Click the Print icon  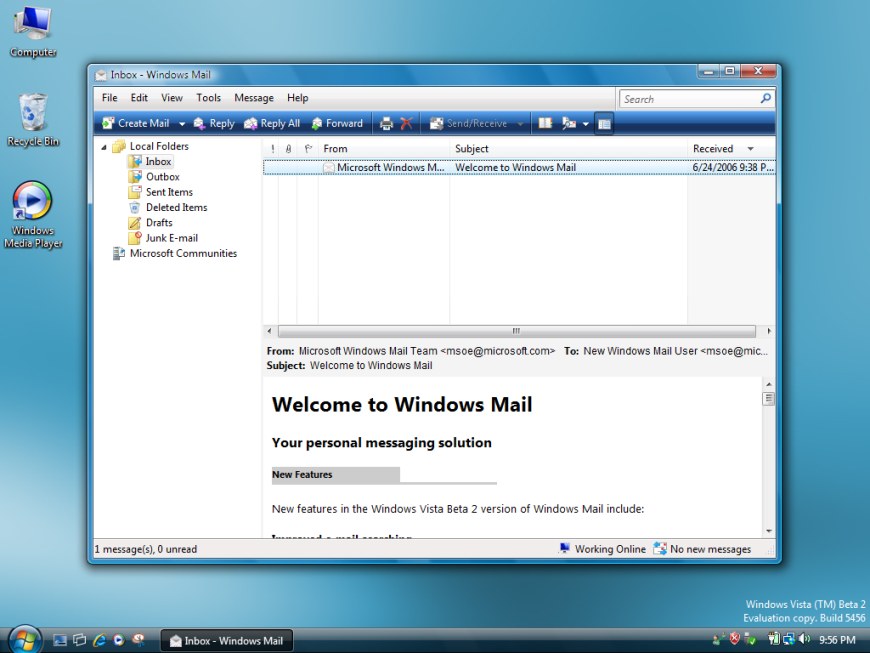pos(386,123)
